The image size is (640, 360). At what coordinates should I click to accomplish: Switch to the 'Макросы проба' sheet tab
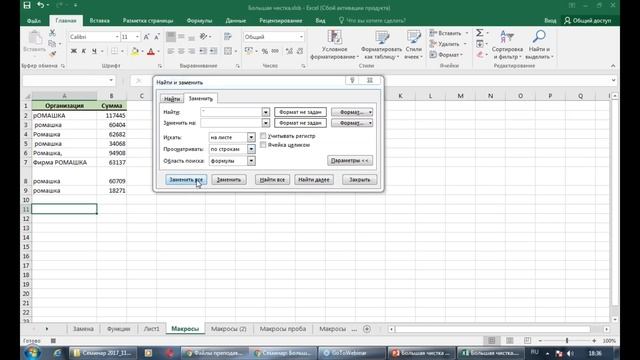pos(282,329)
